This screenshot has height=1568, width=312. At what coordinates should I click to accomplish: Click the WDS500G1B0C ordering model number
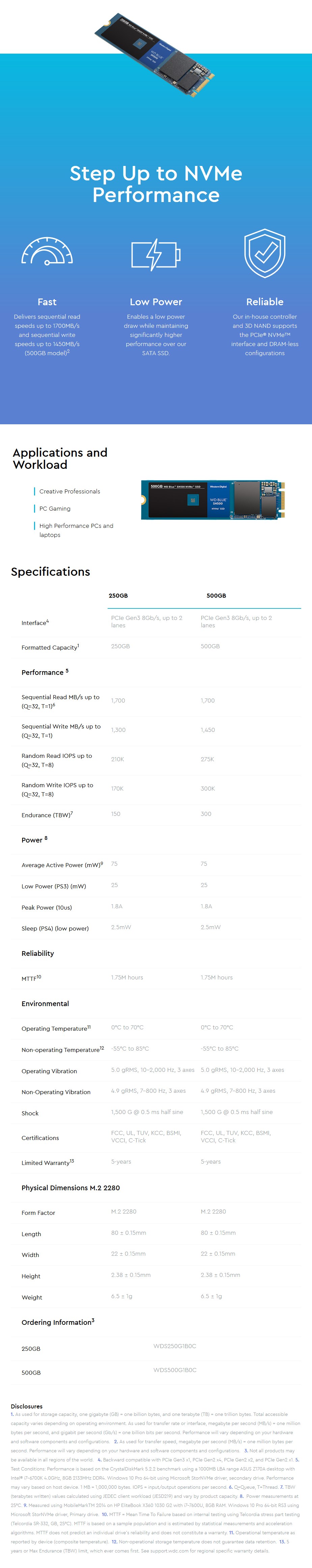(174, 1370)
